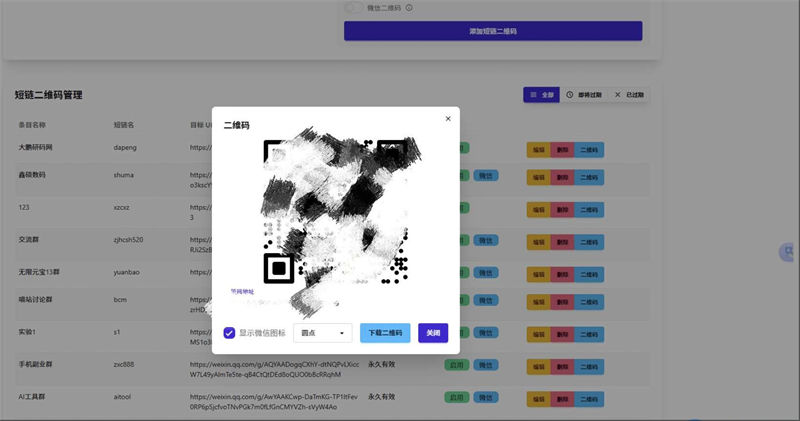800x421 pixels.
Task: Click 二维码 for the zxc888 row
Action: (x=589, y=367)
